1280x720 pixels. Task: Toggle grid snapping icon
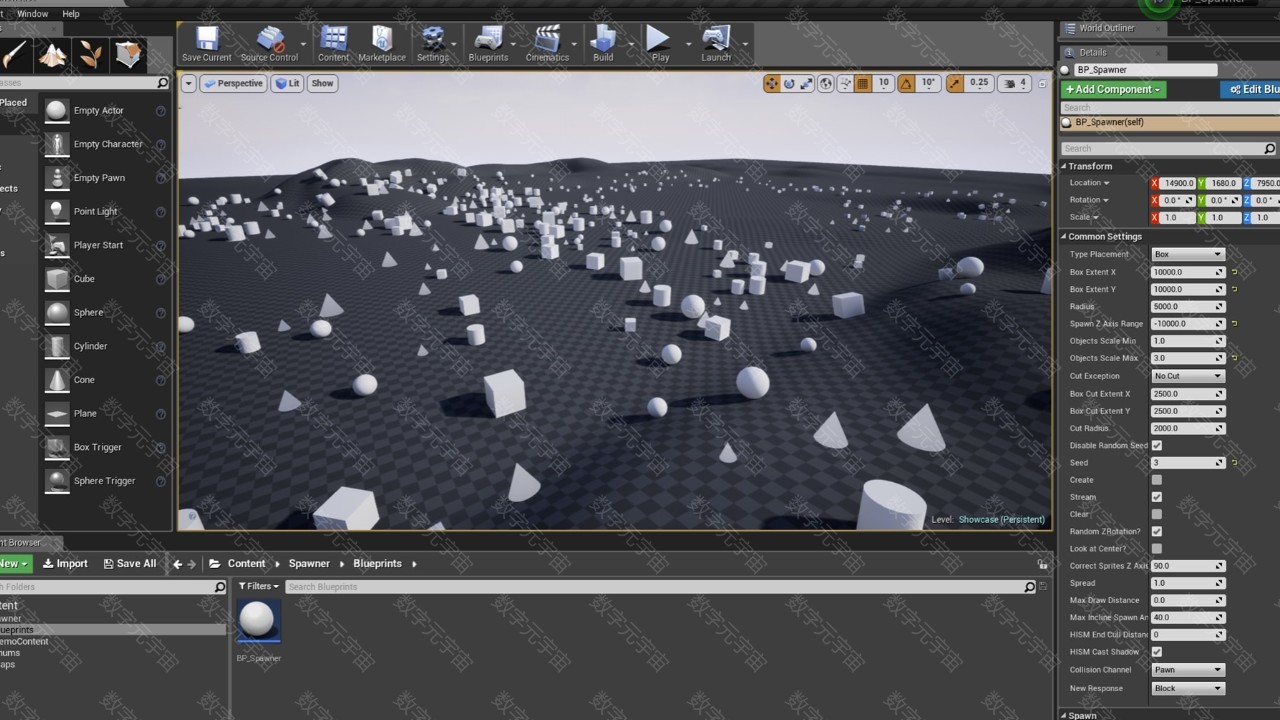coord(863,83)
